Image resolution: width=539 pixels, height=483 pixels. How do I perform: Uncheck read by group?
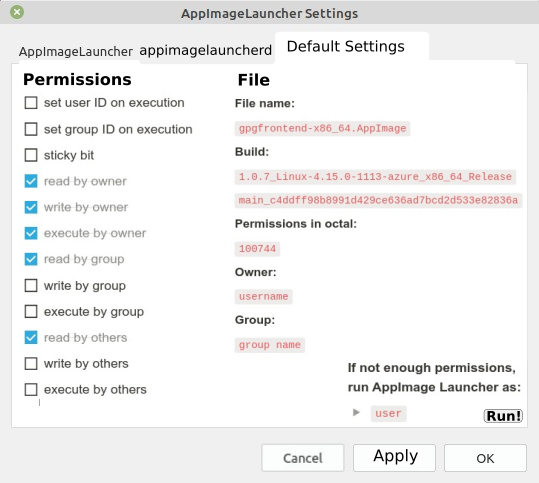[31, 259]
